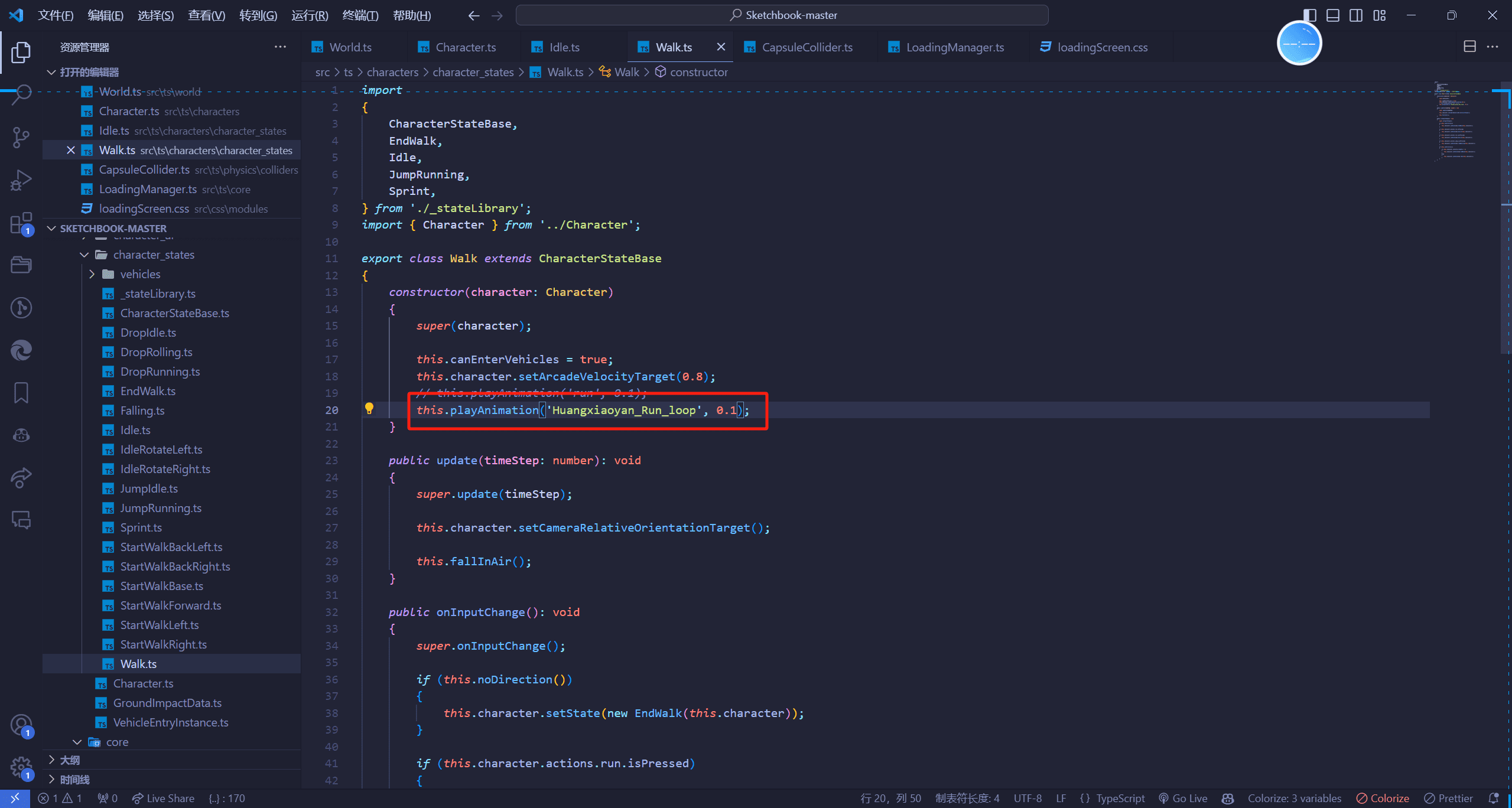
Task: Open Sprint.ts in the file tree
Action: point(141,527)
